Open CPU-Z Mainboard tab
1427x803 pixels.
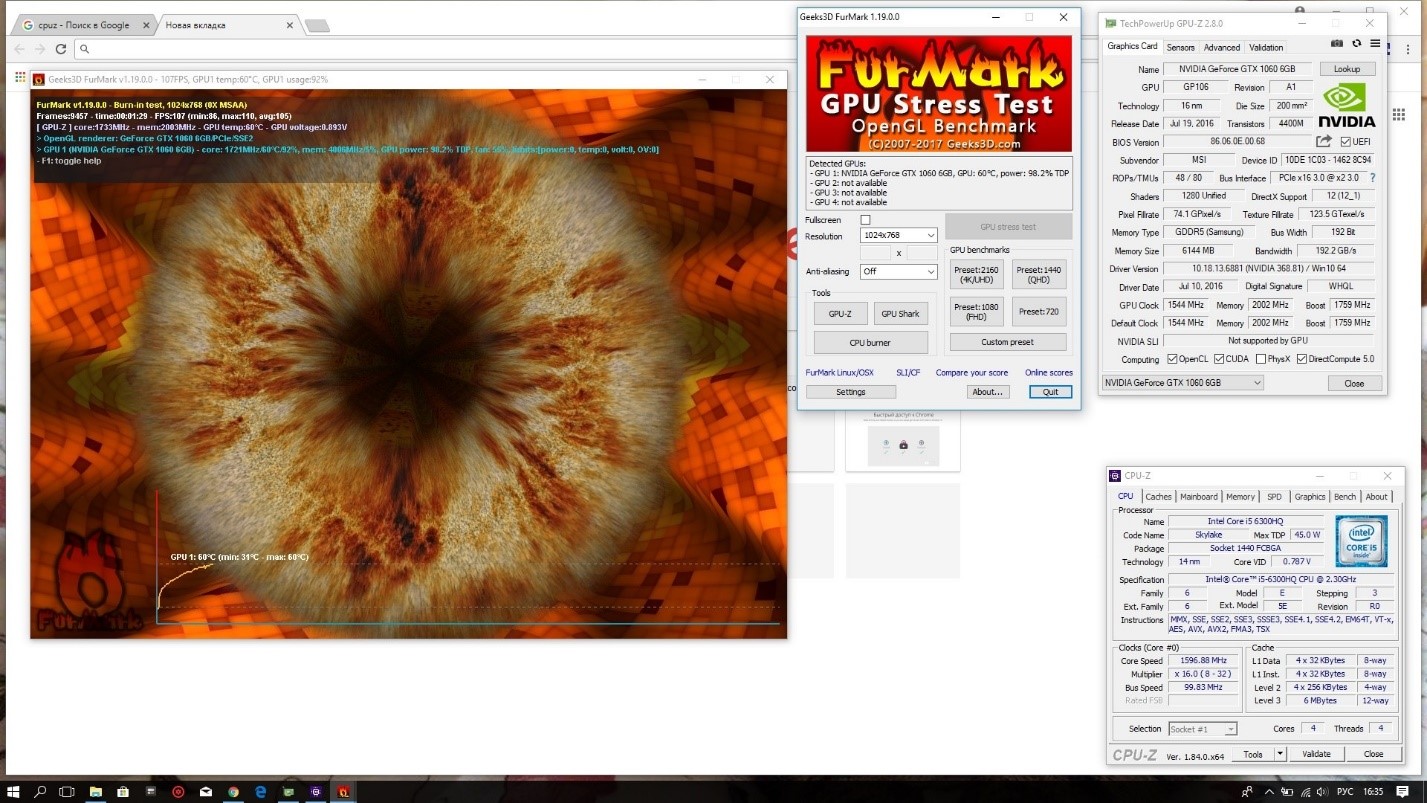[1199, 497]
